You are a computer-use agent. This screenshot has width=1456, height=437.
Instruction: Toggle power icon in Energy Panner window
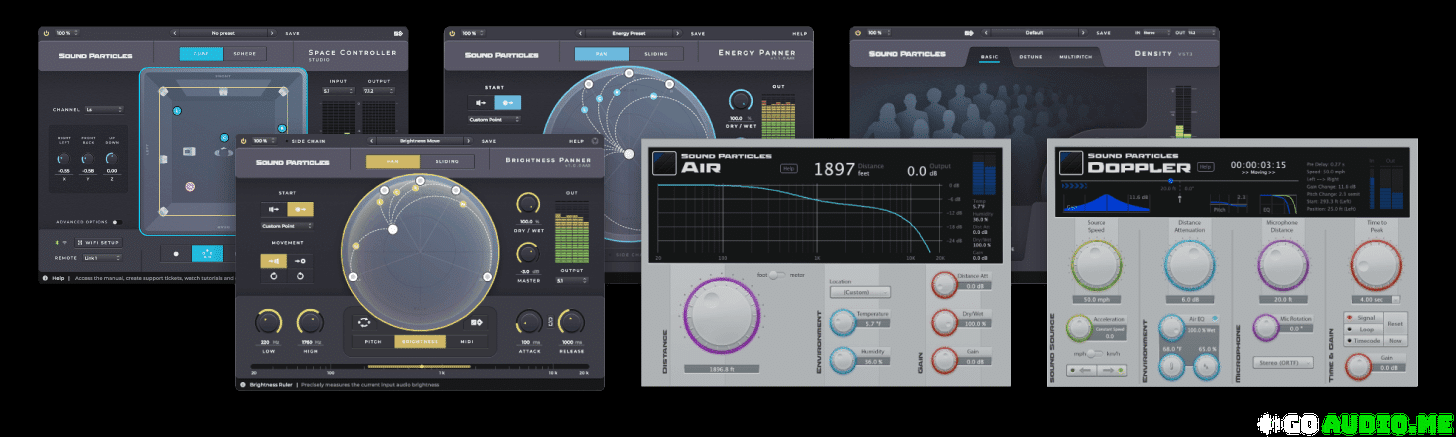coord(452,33)
